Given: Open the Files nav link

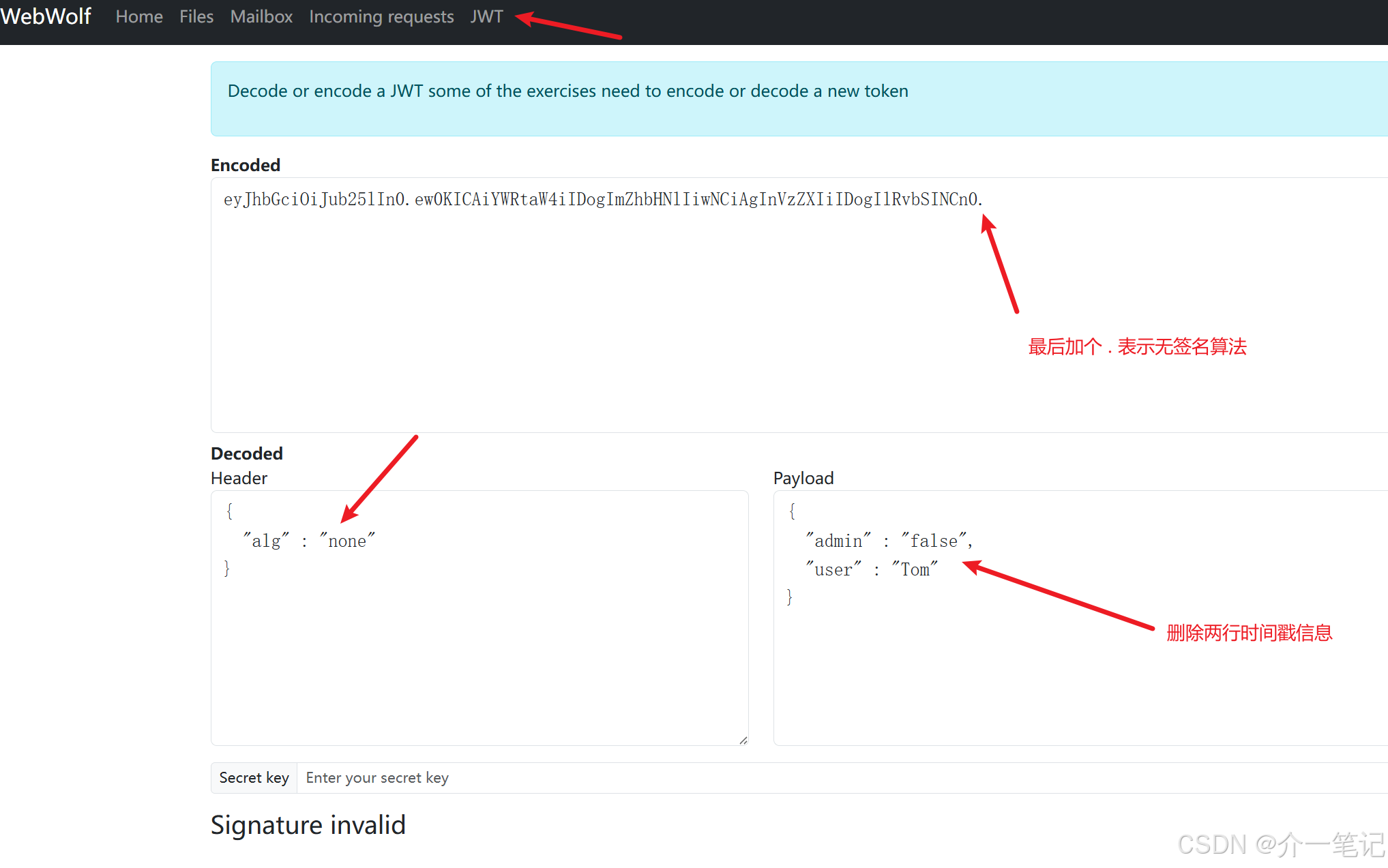Looking at the screenshot, I should 196,16.
